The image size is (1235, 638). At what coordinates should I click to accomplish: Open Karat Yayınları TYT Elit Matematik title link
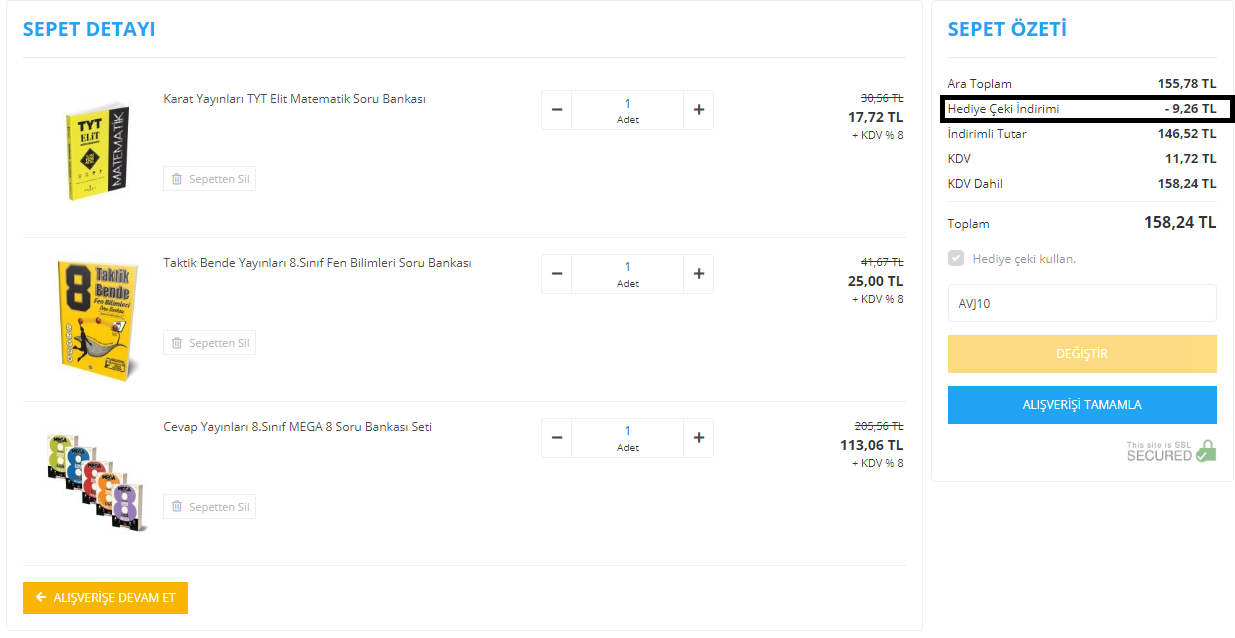[295, 99]
